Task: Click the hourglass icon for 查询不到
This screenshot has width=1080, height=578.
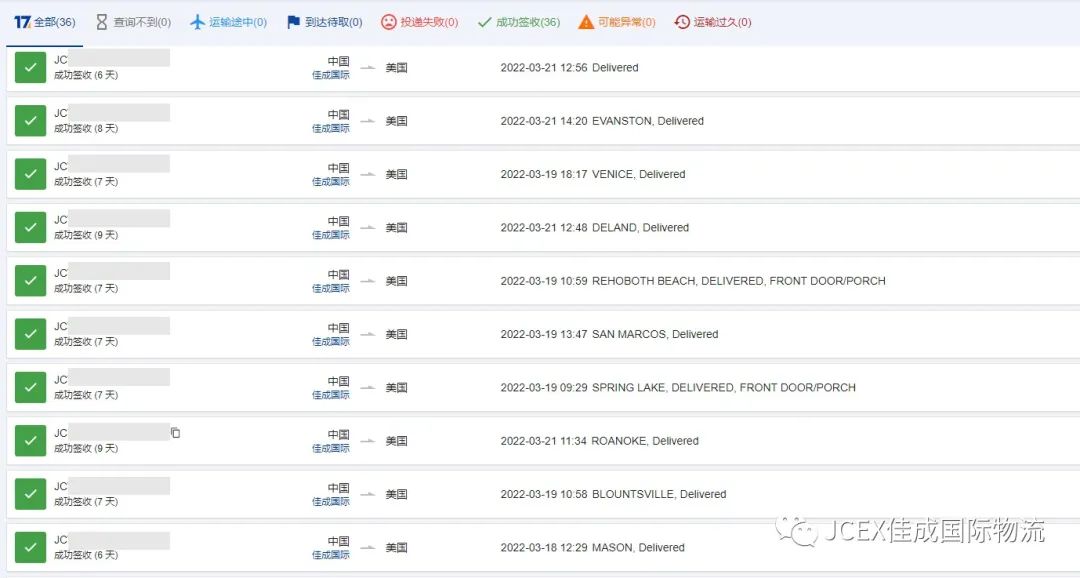Action: pos(101,22)
